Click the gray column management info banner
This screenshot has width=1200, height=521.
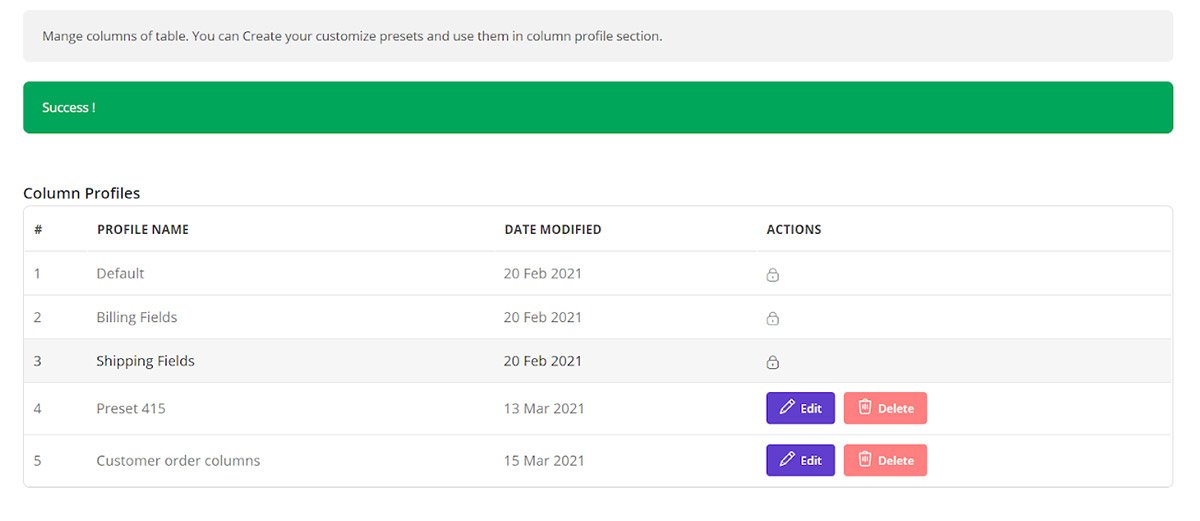[x=598, y=36]
